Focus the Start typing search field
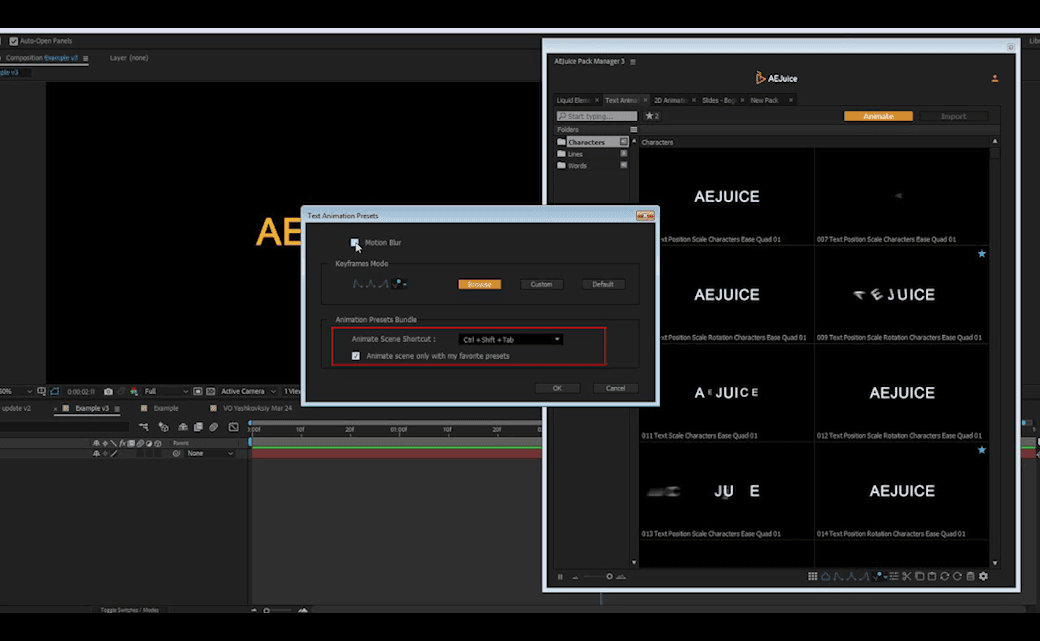 pos(597,116)
